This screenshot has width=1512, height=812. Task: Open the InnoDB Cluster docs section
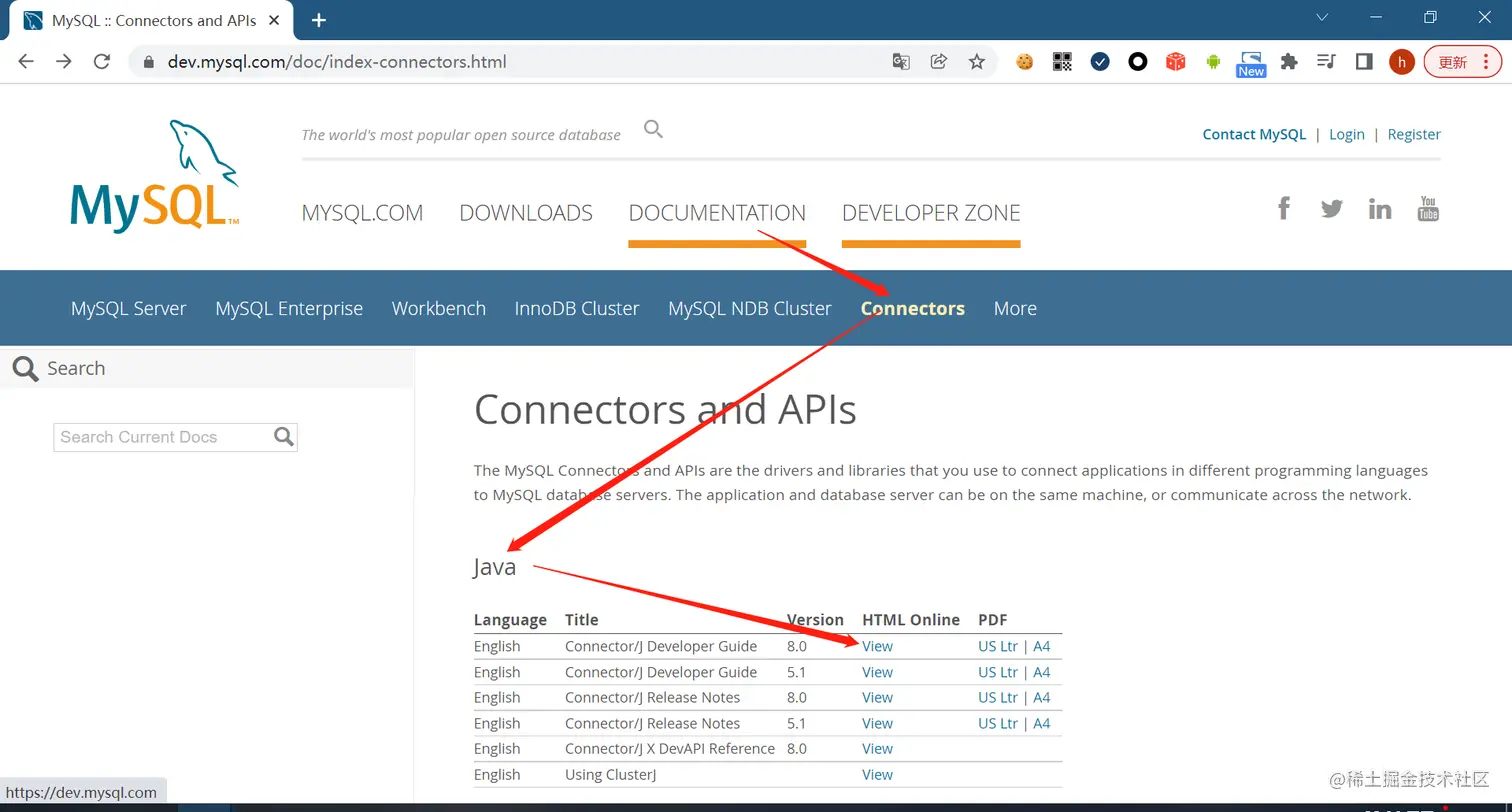click(577, 308)
